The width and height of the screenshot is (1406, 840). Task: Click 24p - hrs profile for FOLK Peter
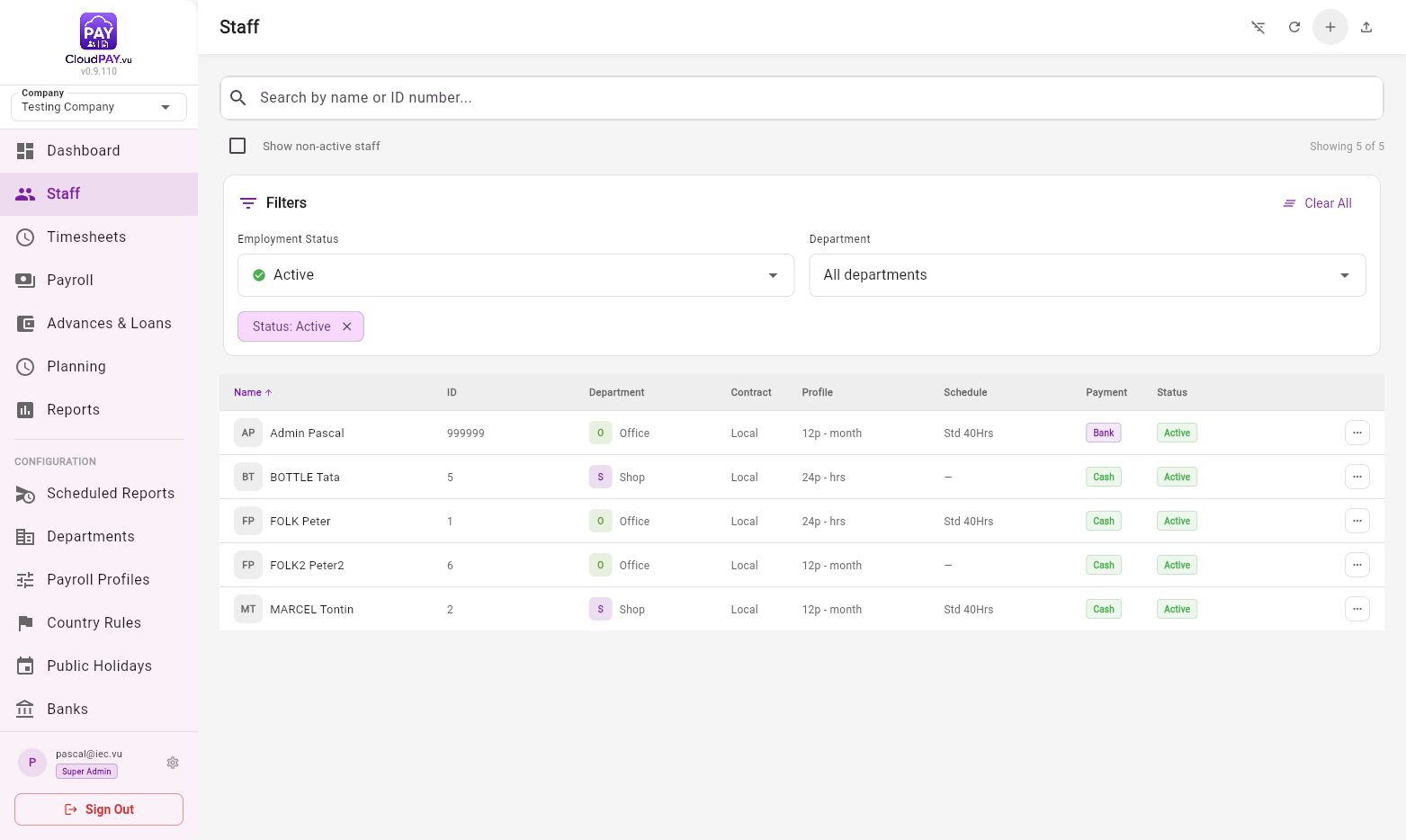823,521
